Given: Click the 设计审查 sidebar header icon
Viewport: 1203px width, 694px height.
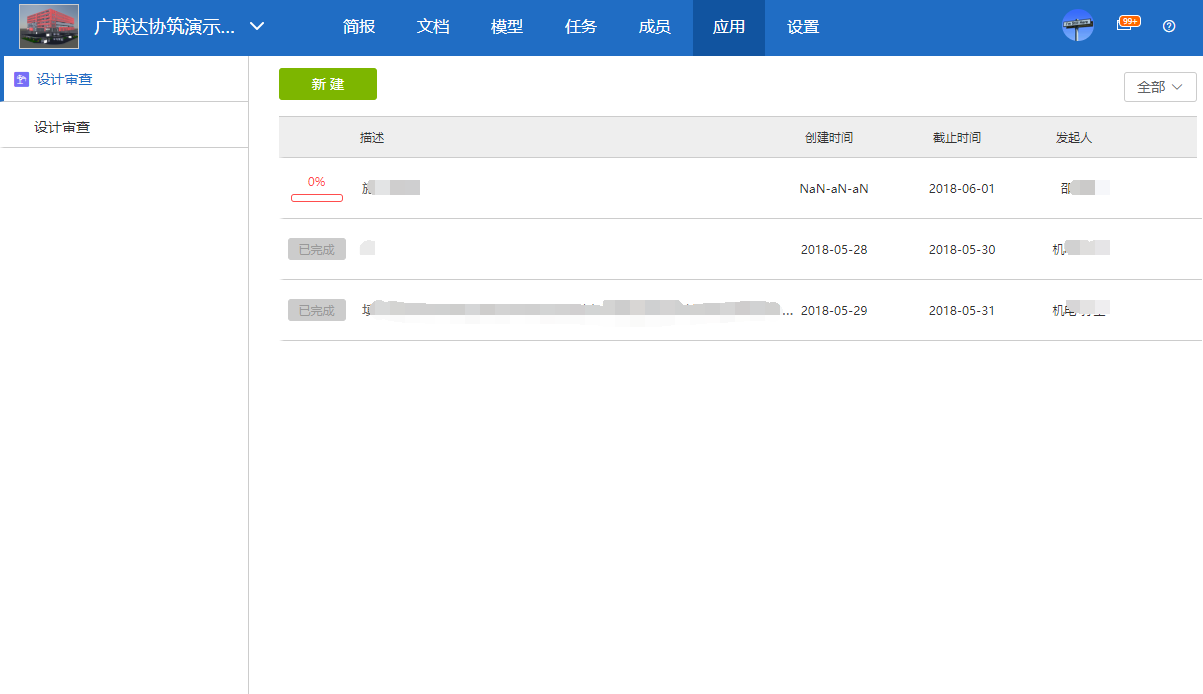Looking at the screenshot, I should (21, 79).
